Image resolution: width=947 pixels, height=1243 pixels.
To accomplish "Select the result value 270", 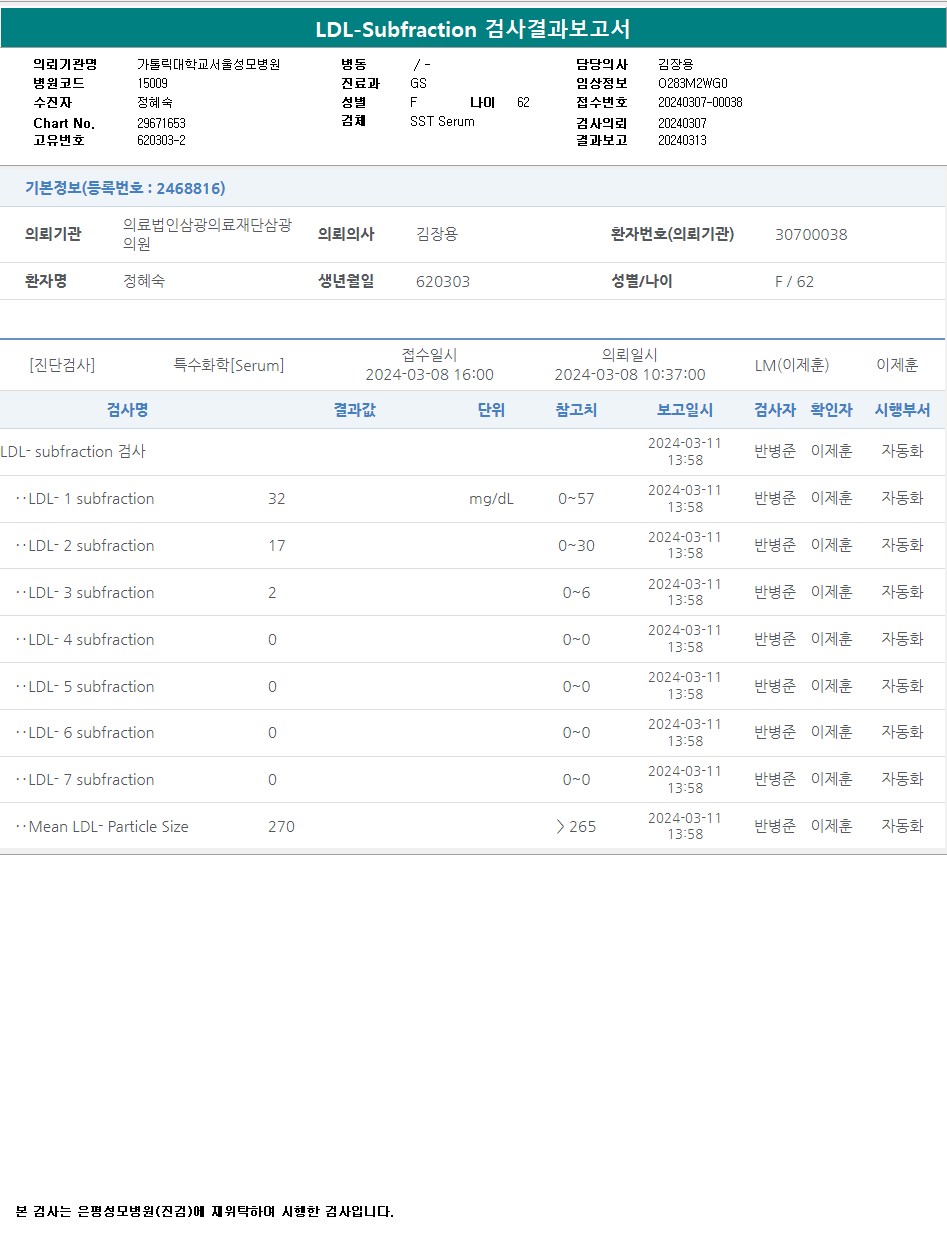I will (x=281, y=827).
